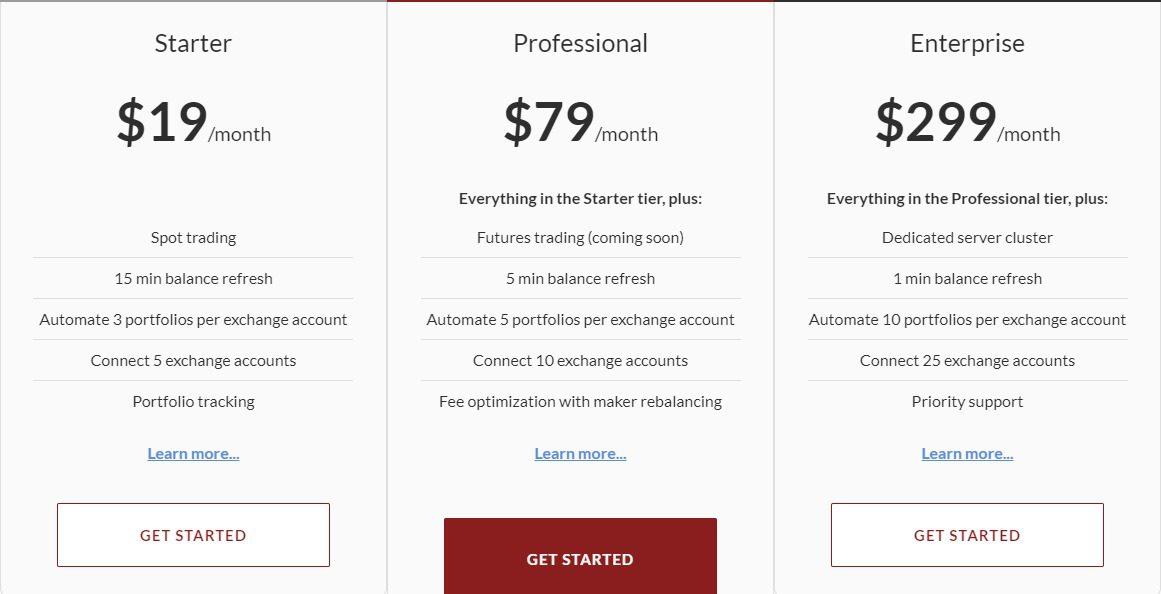Click Futures trading (coming soon) feature
The image size is (1161, 594).
pos(580,238)
